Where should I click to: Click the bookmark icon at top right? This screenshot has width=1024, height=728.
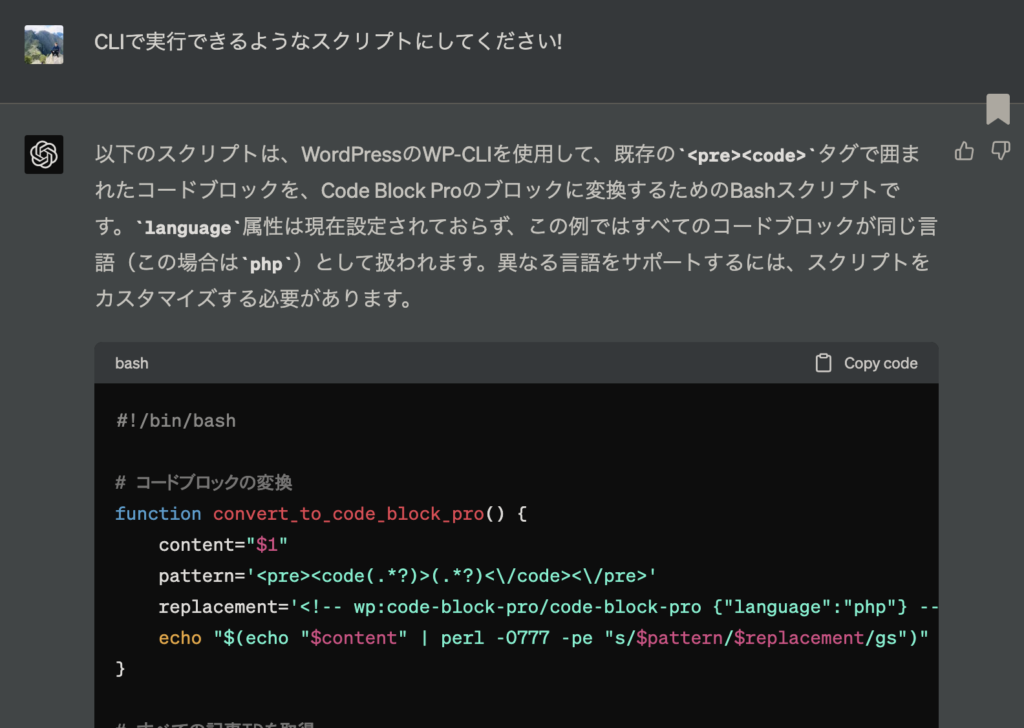[997, 109]
